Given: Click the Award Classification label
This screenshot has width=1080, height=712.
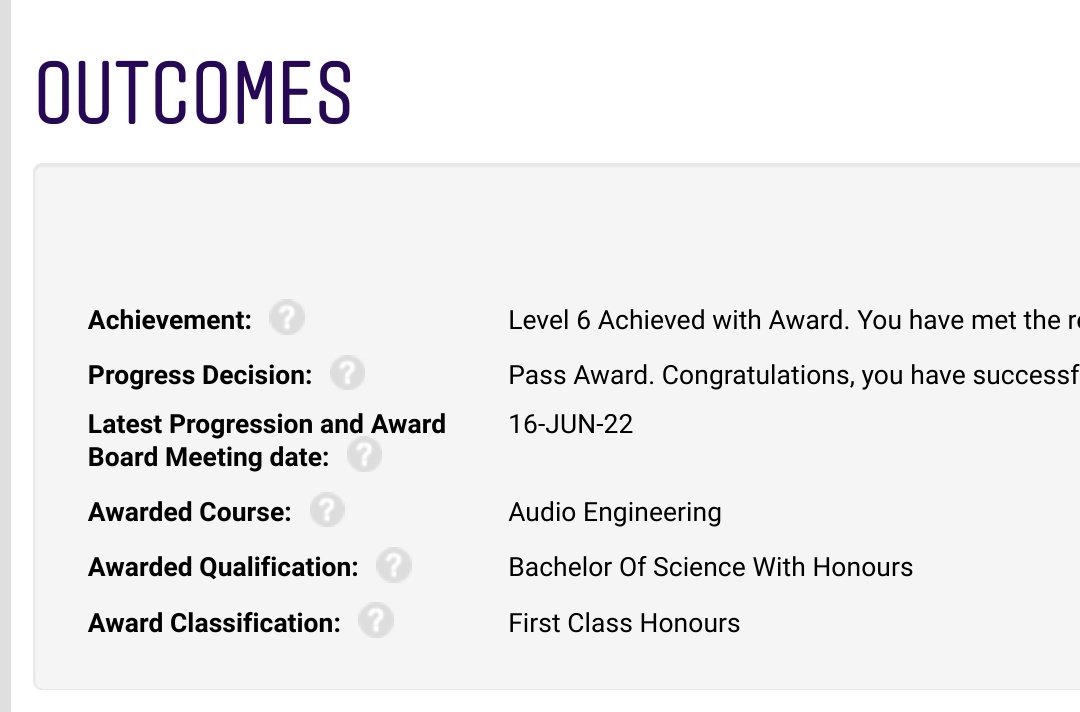Looking at the screenshot, I should [214, 623].
